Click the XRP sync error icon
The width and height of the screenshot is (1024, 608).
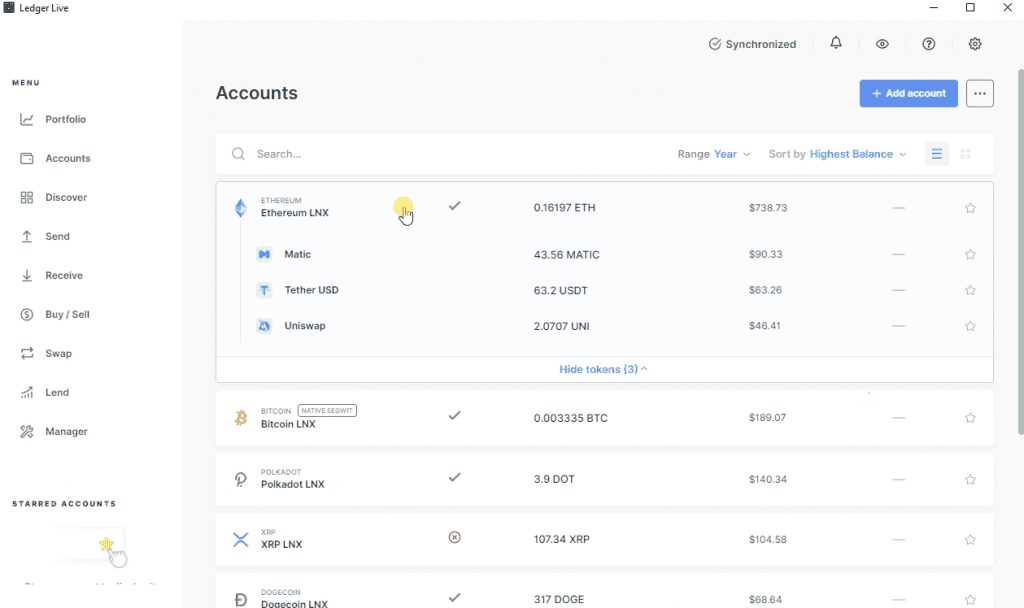coord(455,537)
